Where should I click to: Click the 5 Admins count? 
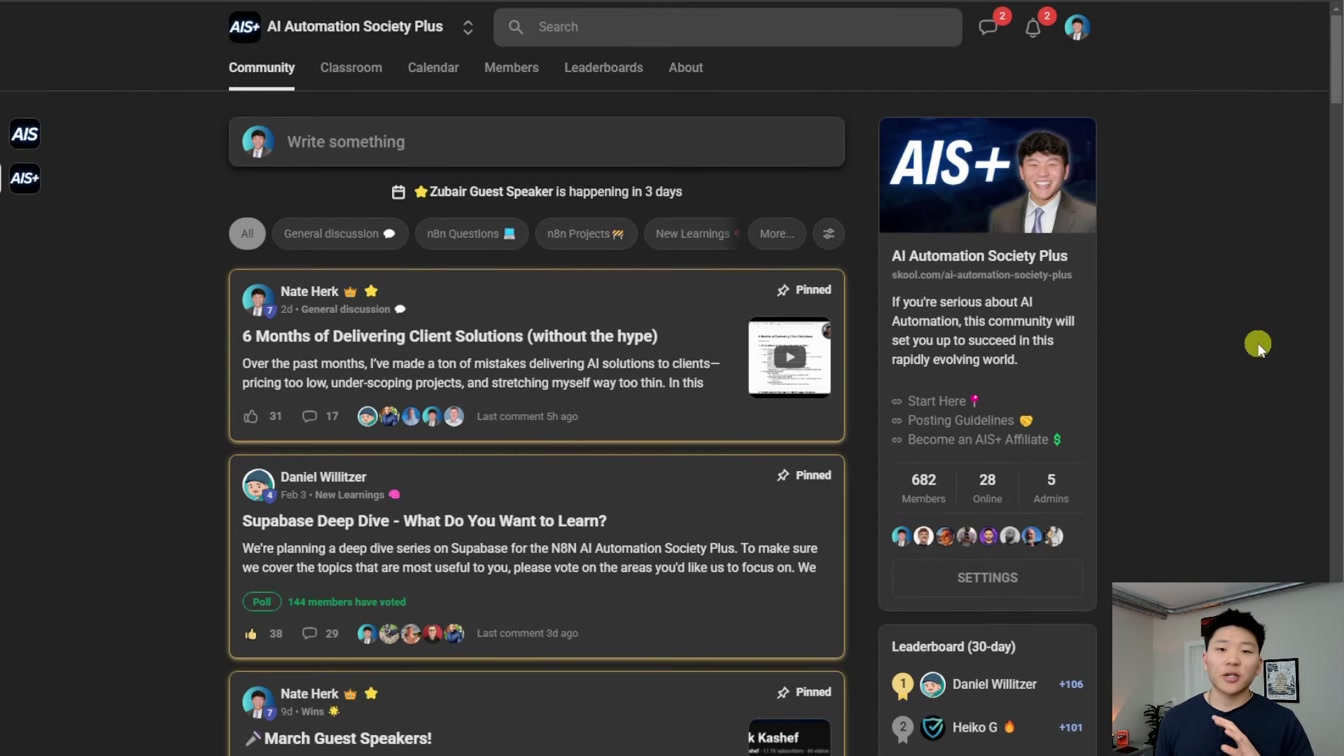tap(1050, 488)
